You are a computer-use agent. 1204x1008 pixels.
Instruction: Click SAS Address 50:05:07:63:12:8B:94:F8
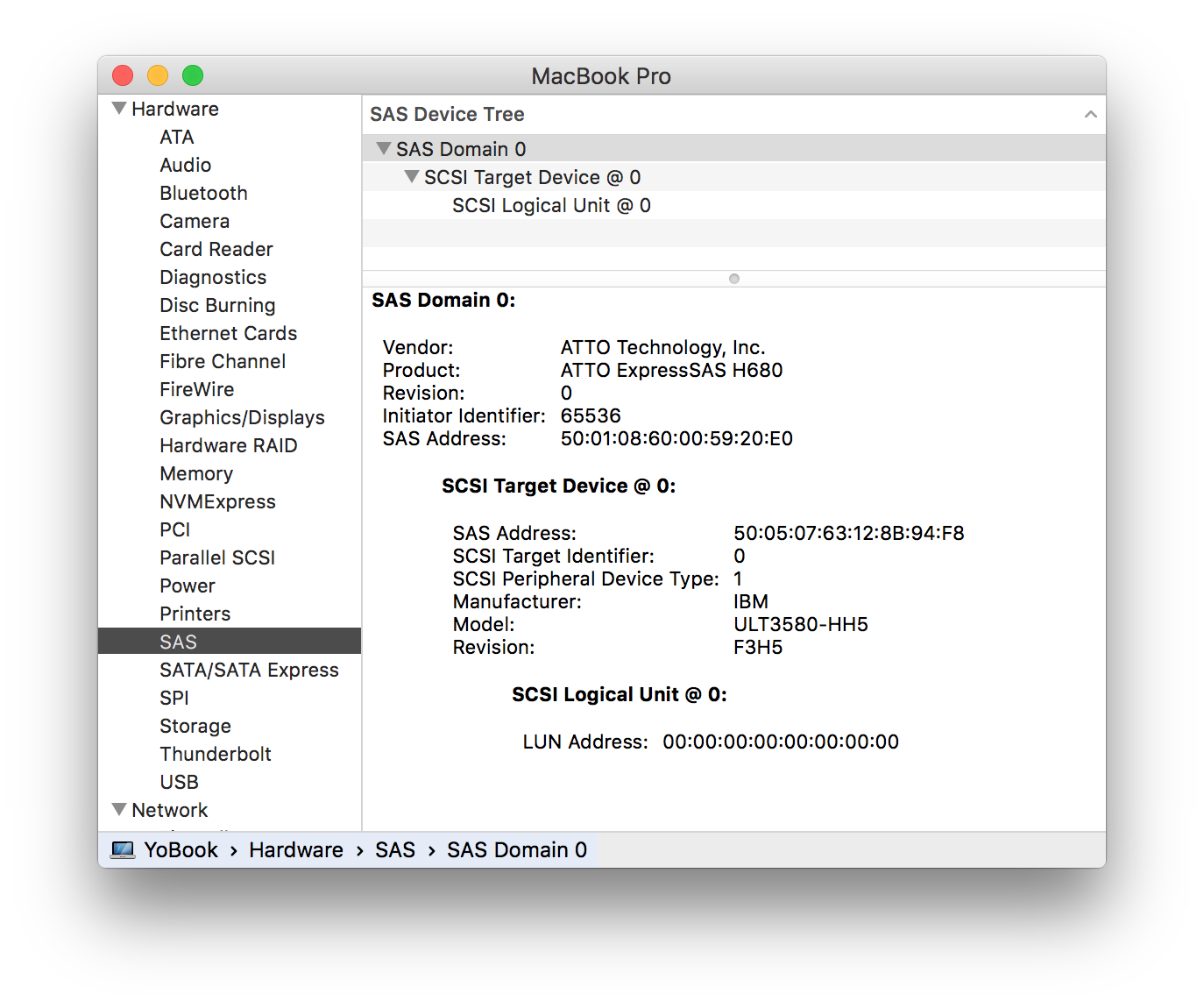point(849,533)
